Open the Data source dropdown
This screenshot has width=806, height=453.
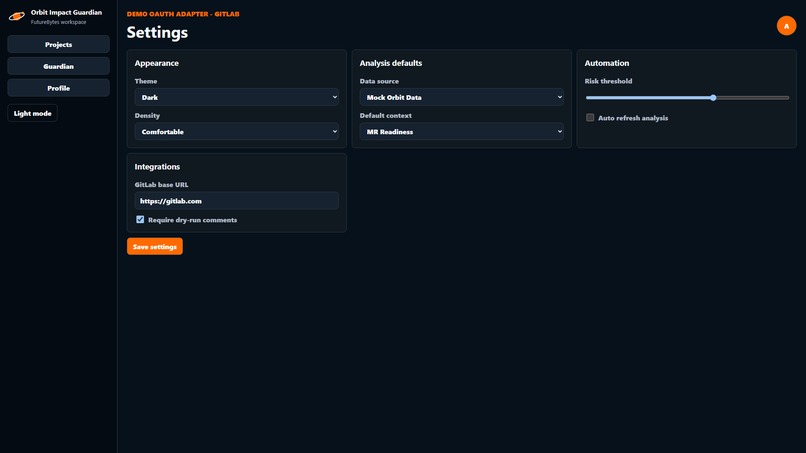tap(462, 97)
